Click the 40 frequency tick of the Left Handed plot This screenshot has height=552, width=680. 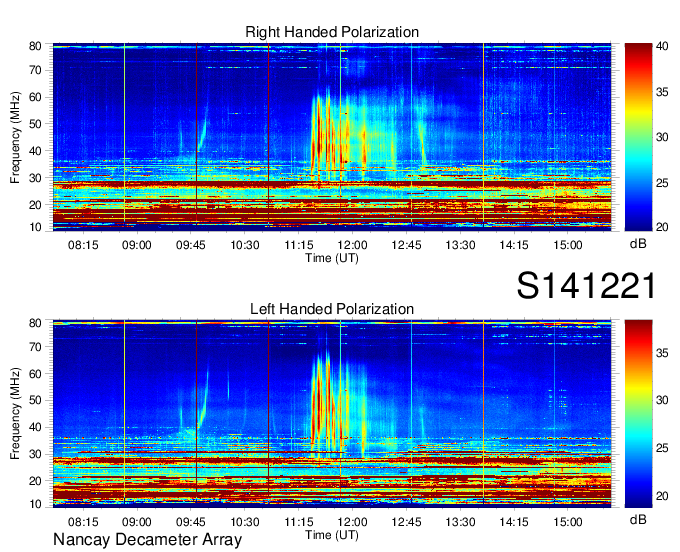35,427
